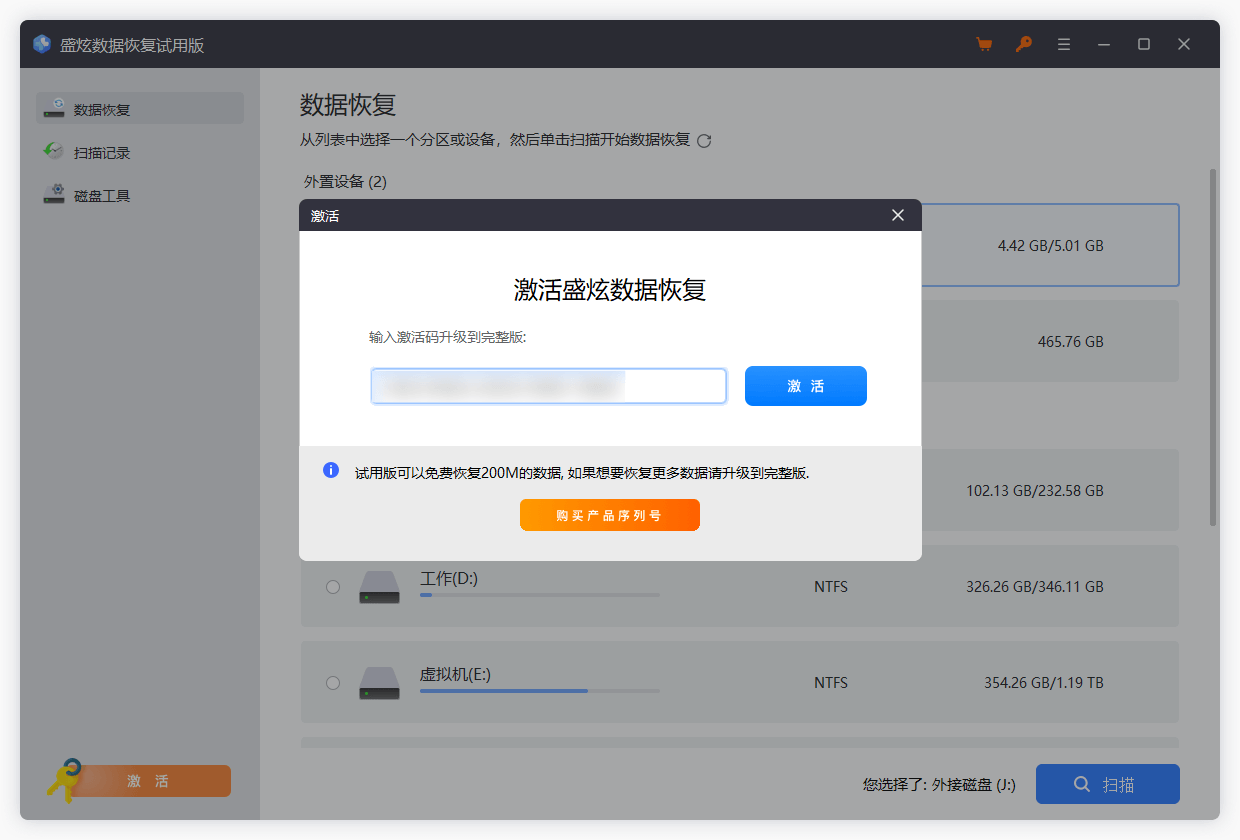This screenshot has width=1240, height=840.
Task: Click the usage progress bar under 虚拟机(E:)
Action: tap(540, 690)
